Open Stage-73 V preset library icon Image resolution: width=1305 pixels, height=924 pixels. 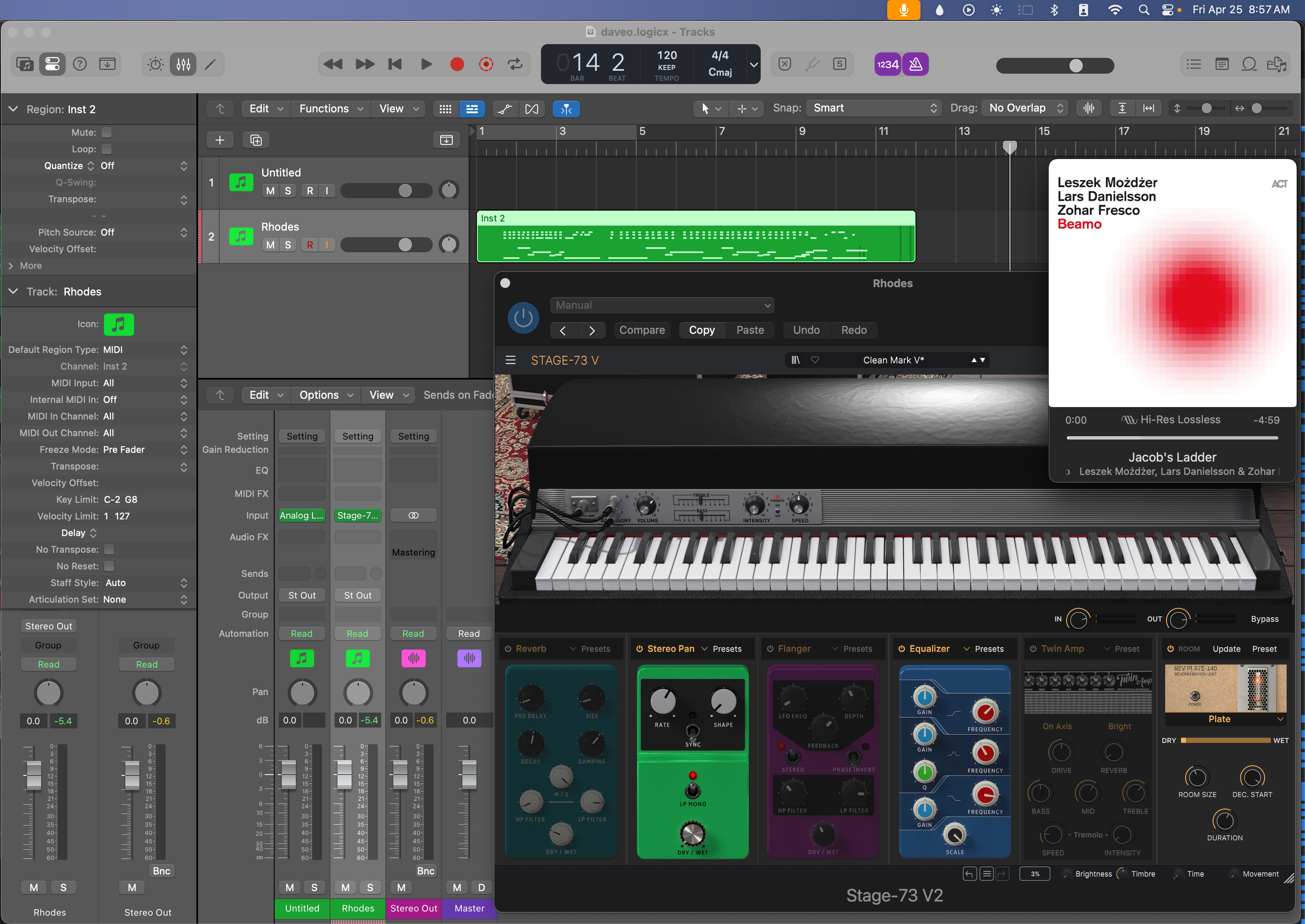click(796, 360)
